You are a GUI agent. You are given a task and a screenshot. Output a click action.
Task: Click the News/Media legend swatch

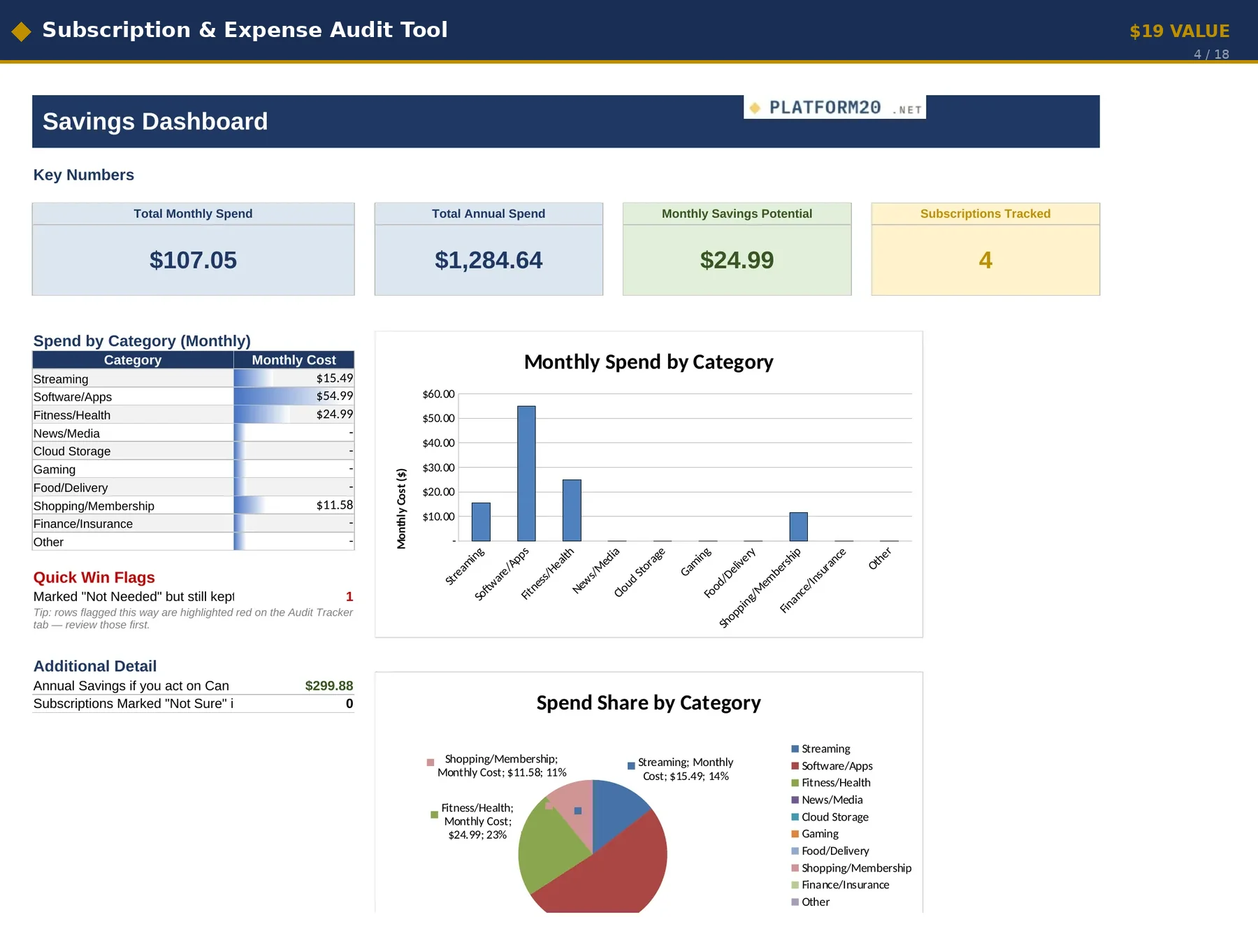[x=795, y=800]
